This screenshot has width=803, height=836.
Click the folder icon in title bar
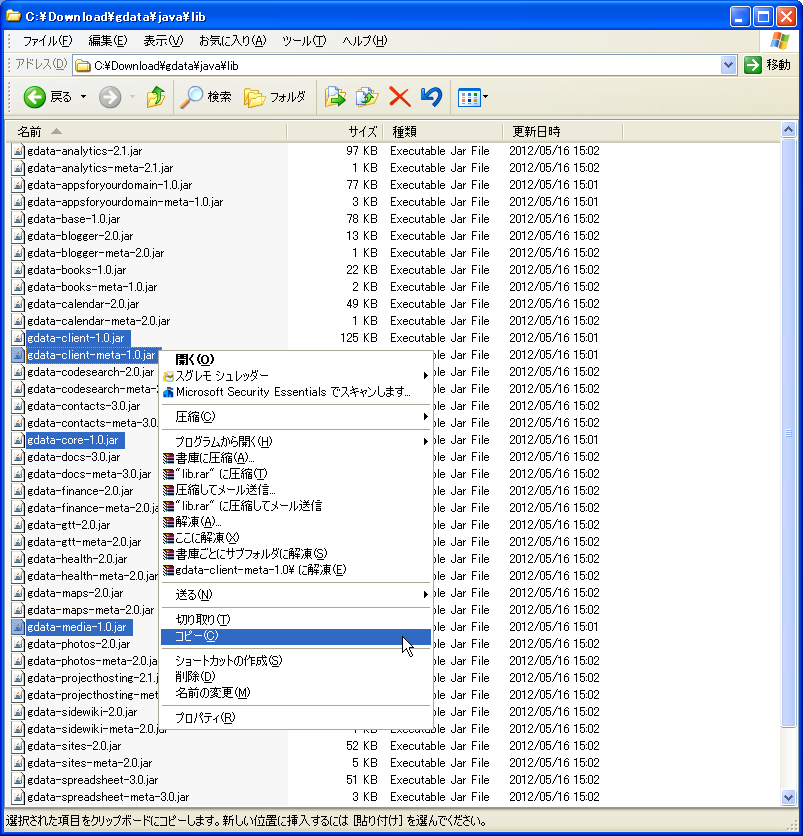click(x=13, y=16)
